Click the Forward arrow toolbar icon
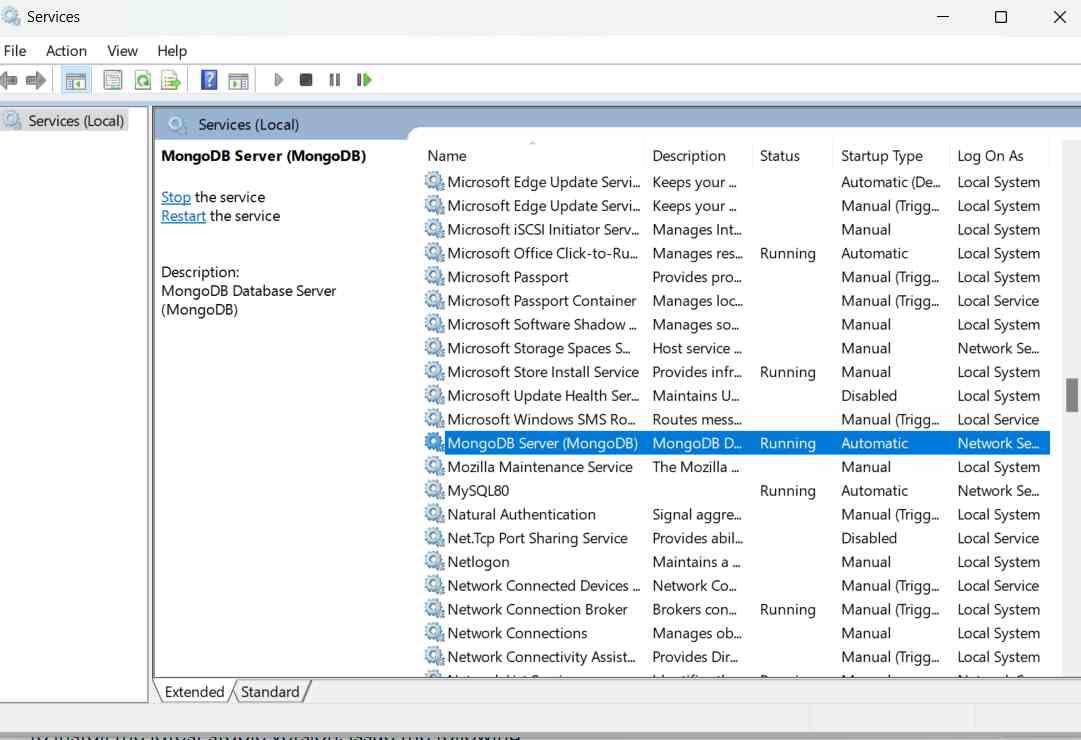Viewport: 1081px width, 740px height. click(x=35, y=80)
